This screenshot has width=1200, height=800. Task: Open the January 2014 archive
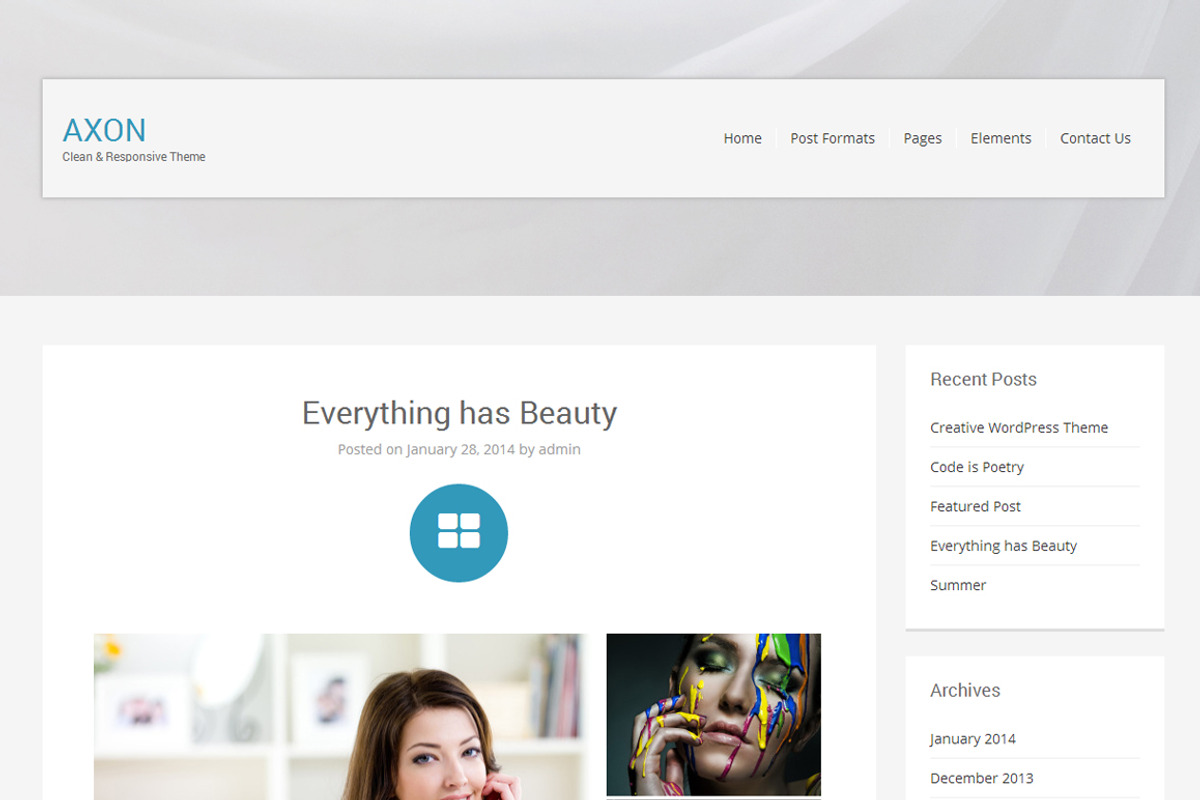tap(973, 738)
